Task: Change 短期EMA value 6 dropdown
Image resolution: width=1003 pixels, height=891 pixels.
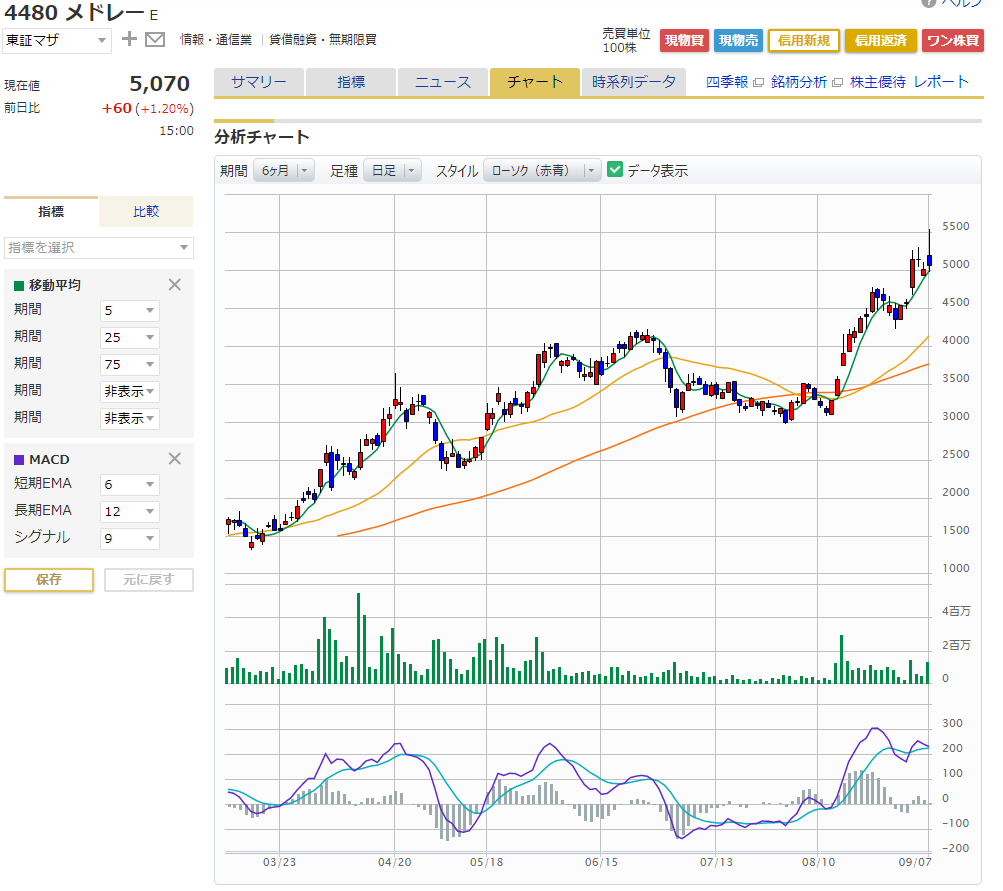Action: 130,485
